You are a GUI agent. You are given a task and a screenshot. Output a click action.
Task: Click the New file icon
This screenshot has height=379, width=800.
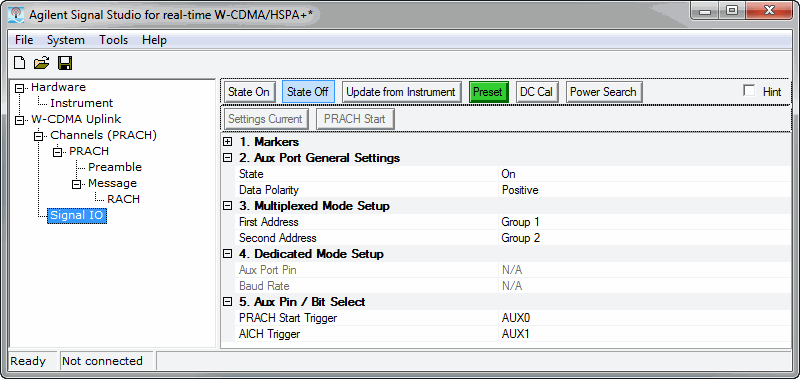(x=19, y=63)
